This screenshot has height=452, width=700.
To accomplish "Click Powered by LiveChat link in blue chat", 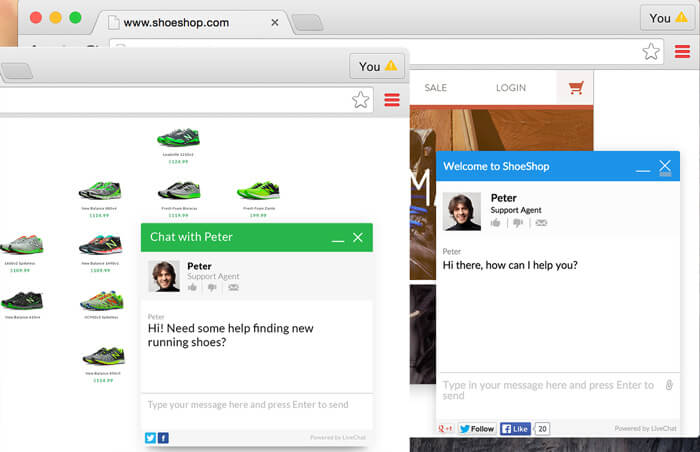I will click(x=646, y=428).
